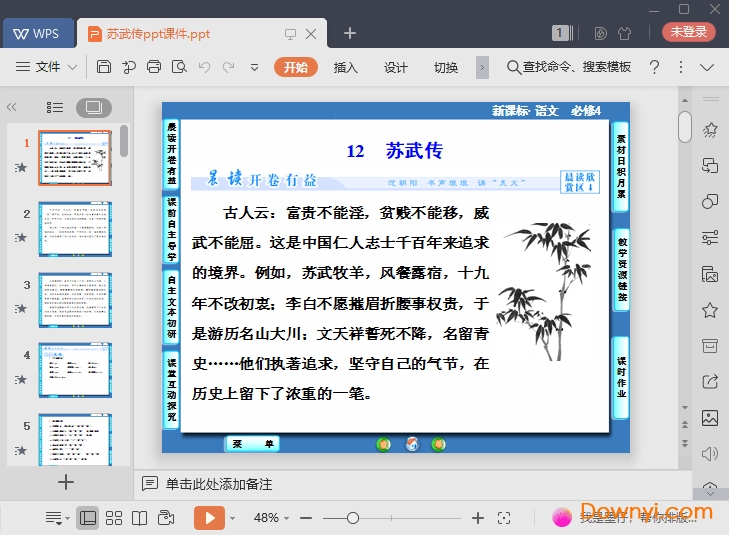Open the Help question mark
Image resolution: width=729 pixels, height=535 pixels.
[x=654, y=67]
